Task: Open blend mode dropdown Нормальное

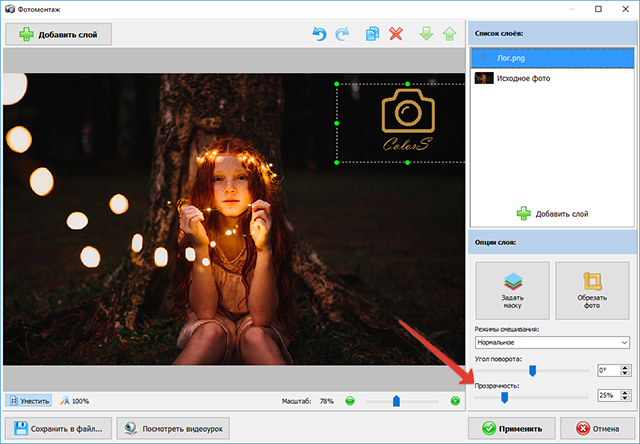Action: pos(552,342)
